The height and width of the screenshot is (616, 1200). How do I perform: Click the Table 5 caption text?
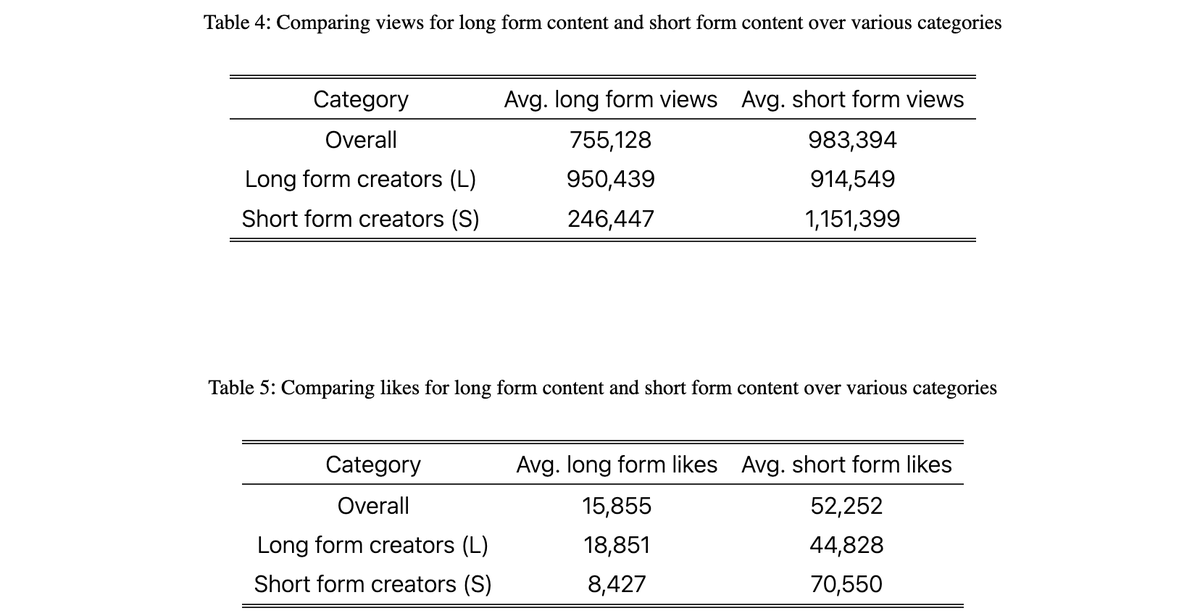(x=602, y=387)
